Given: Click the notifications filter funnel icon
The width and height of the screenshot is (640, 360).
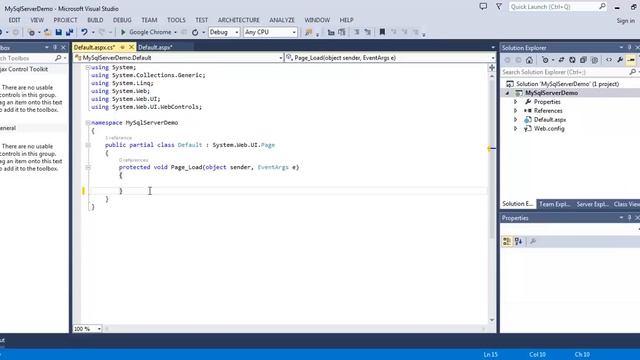Looking at the screenshot, I should pos(499,7).
